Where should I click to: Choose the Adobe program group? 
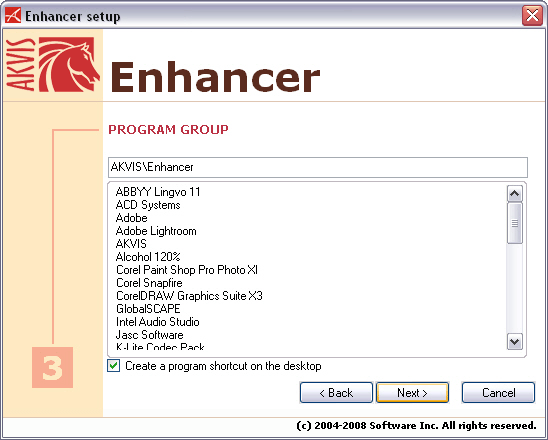coord(131,218)
